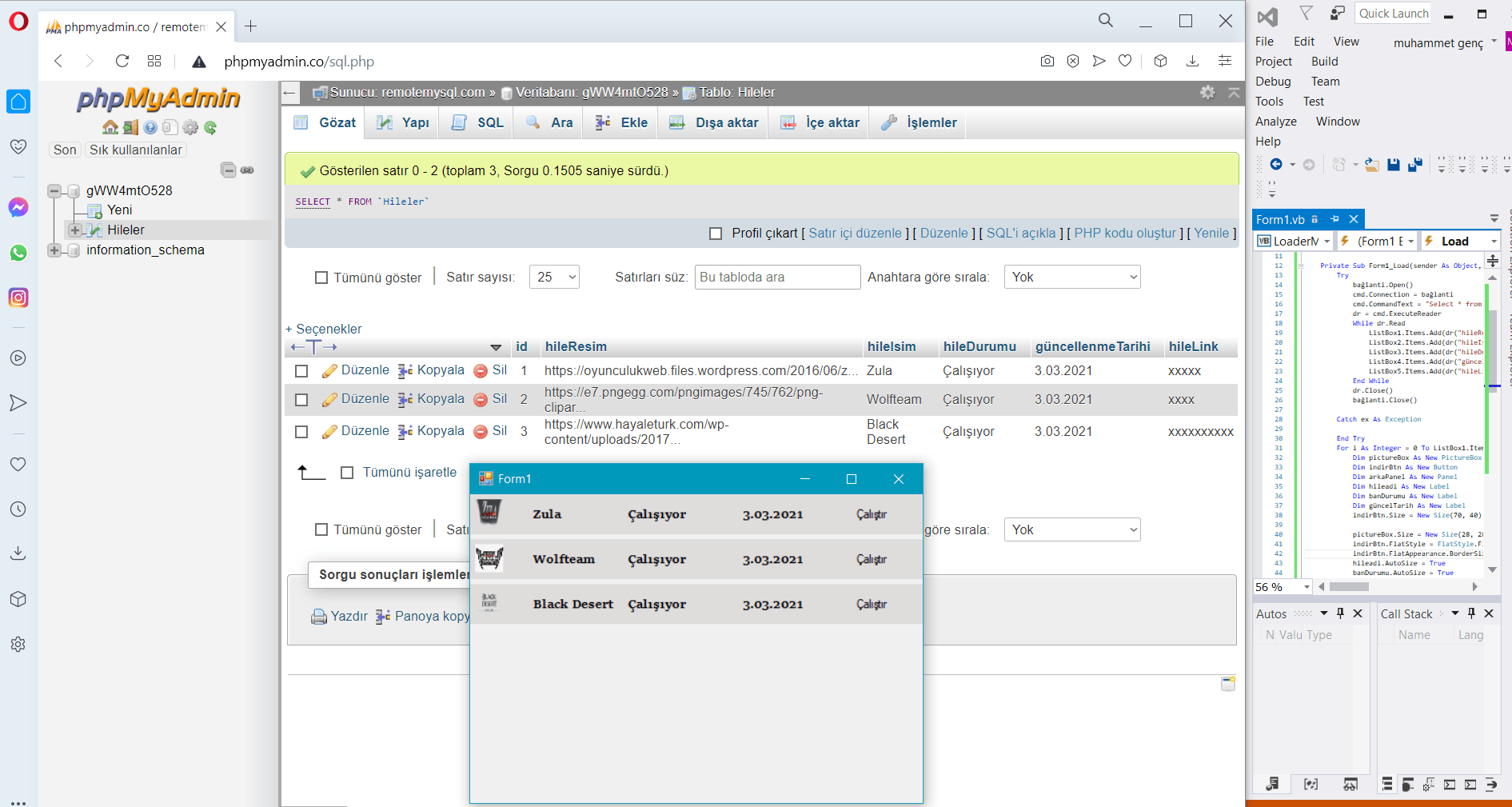Open Instagram in the Opera sidebar

coord(18,298)
